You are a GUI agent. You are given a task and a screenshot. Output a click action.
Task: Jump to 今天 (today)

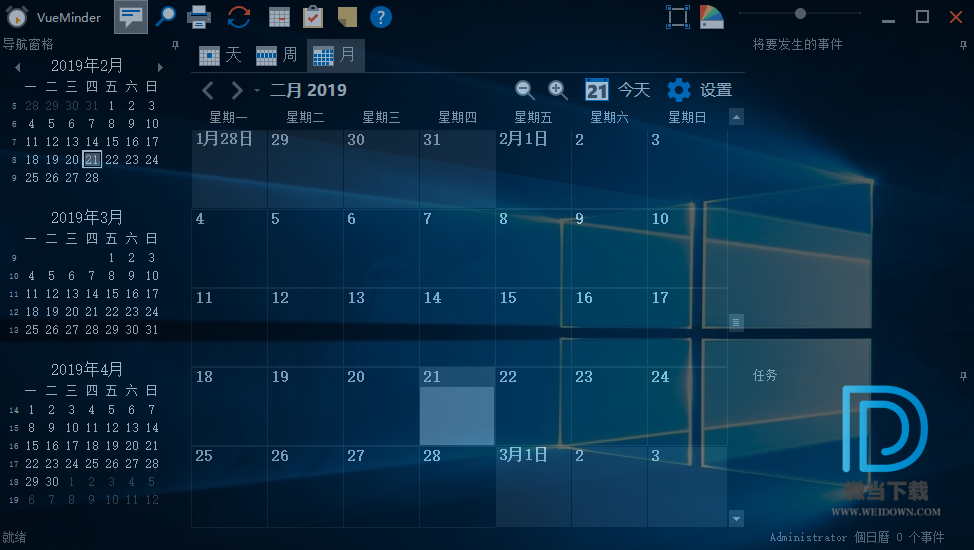coord(617,90)
